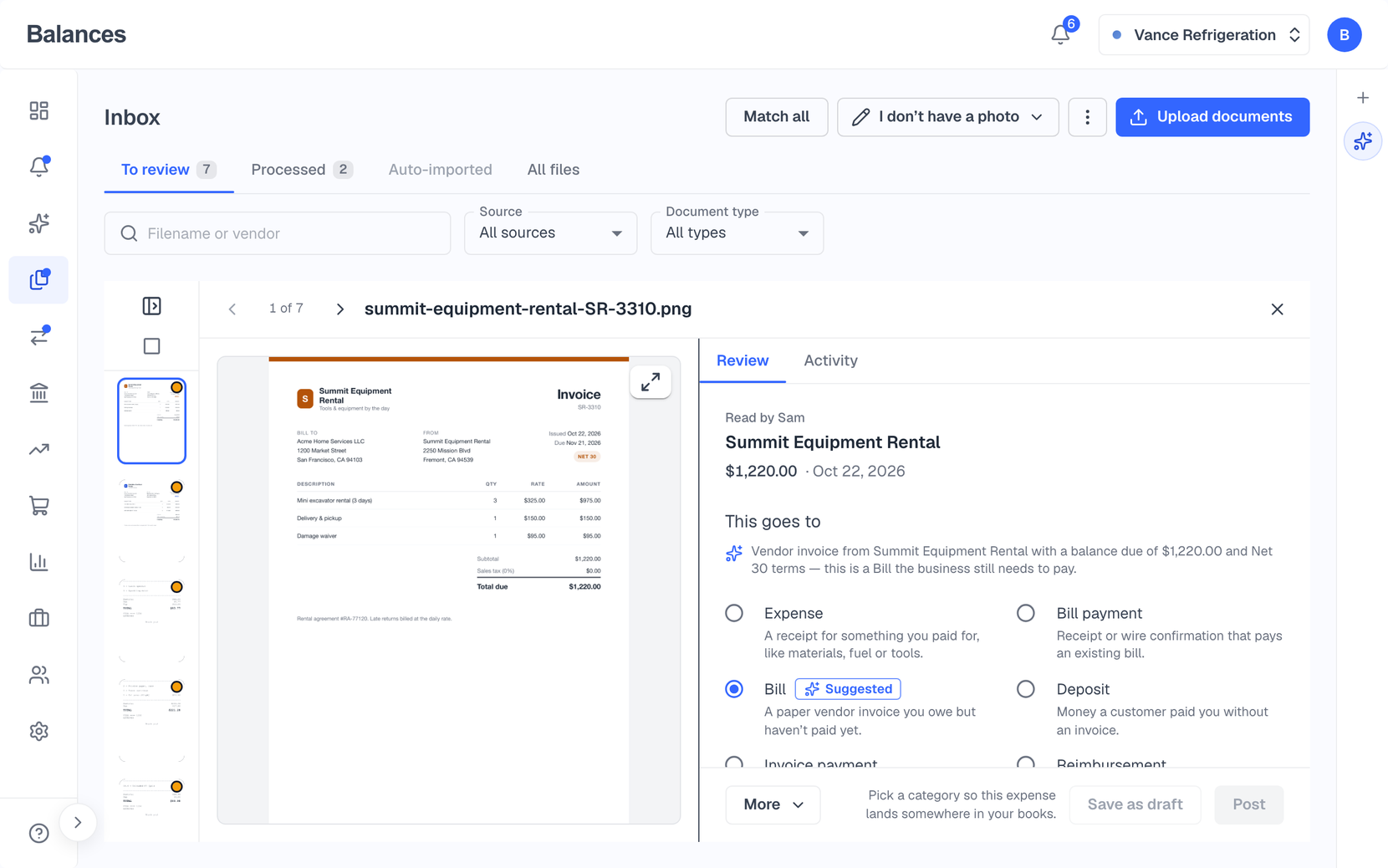Expand the More dropdown button

[x=773, y=804]
